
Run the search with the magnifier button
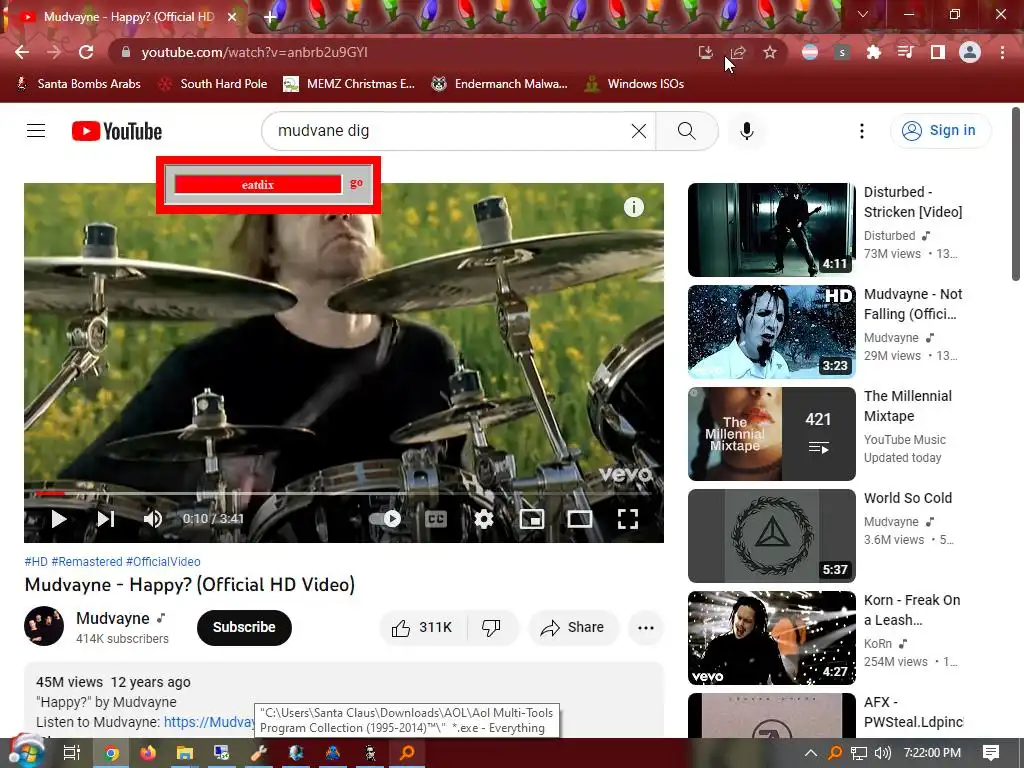pyautogui.click(x=686, y=131)
